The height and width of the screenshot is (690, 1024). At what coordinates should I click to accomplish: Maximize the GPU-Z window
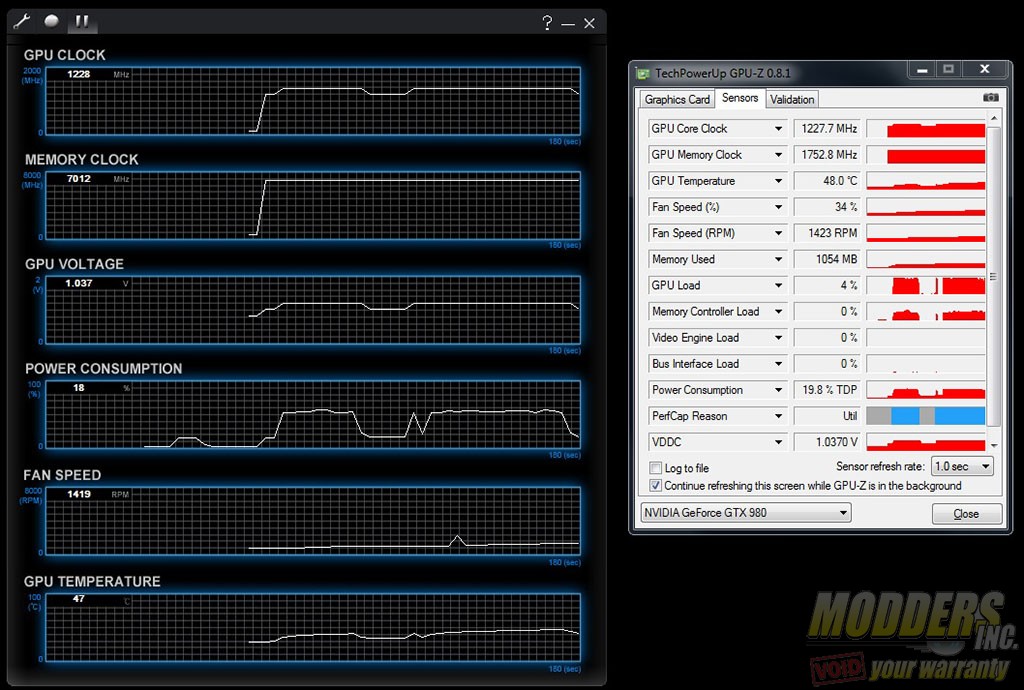948,69
